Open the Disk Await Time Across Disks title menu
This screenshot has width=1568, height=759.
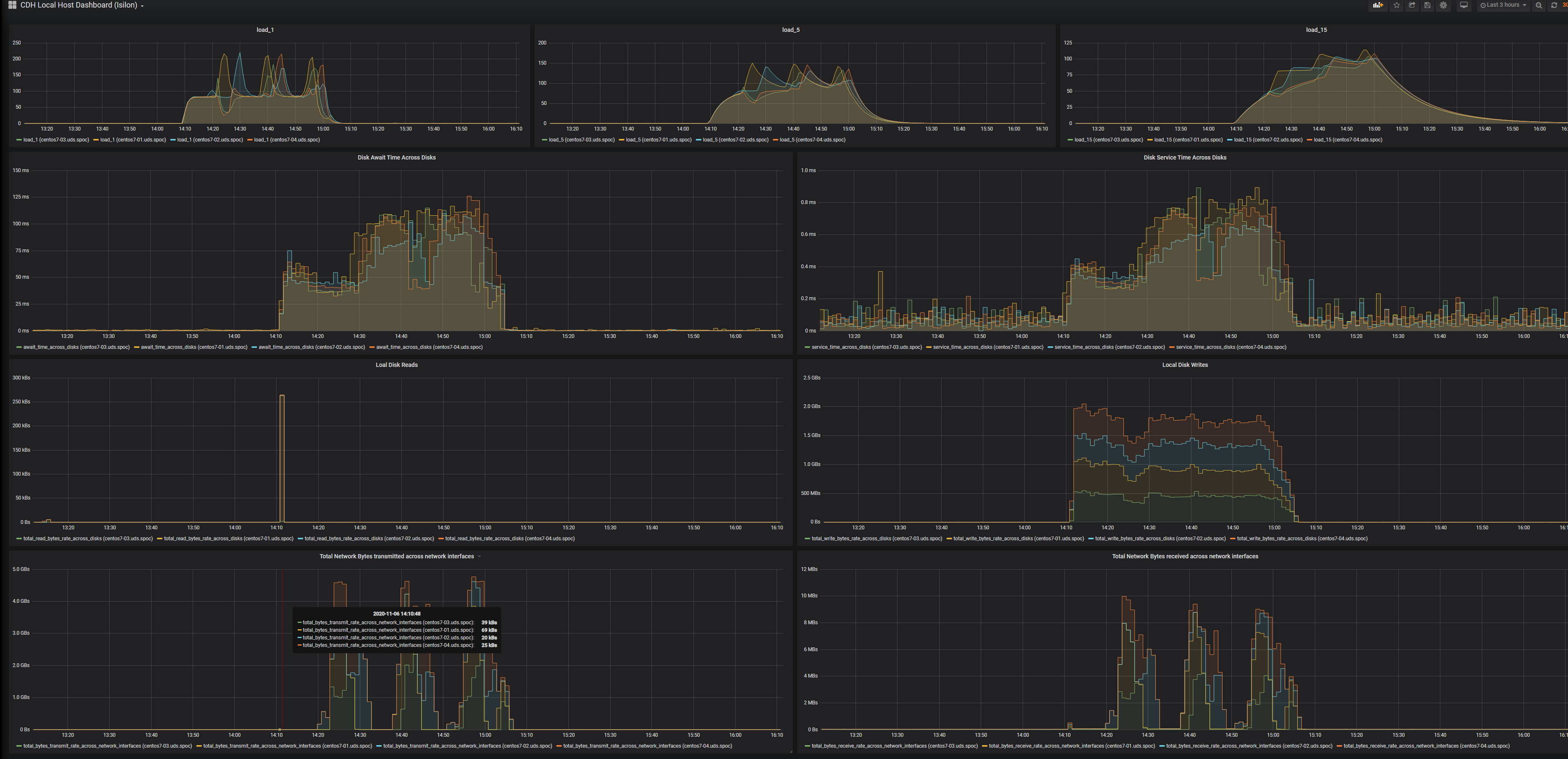[396, 158]
